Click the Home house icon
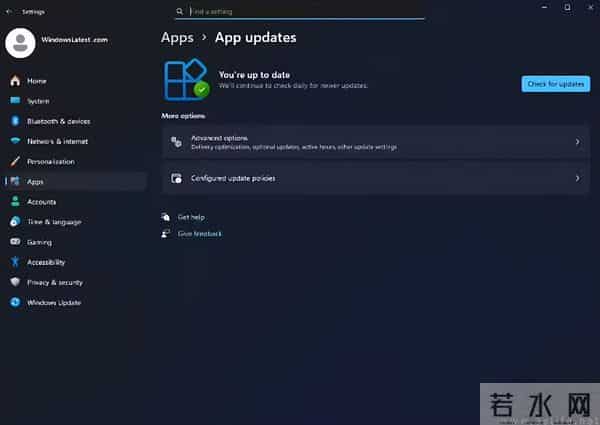The height and width of the screenshot is (425, 600). [15, 81]
